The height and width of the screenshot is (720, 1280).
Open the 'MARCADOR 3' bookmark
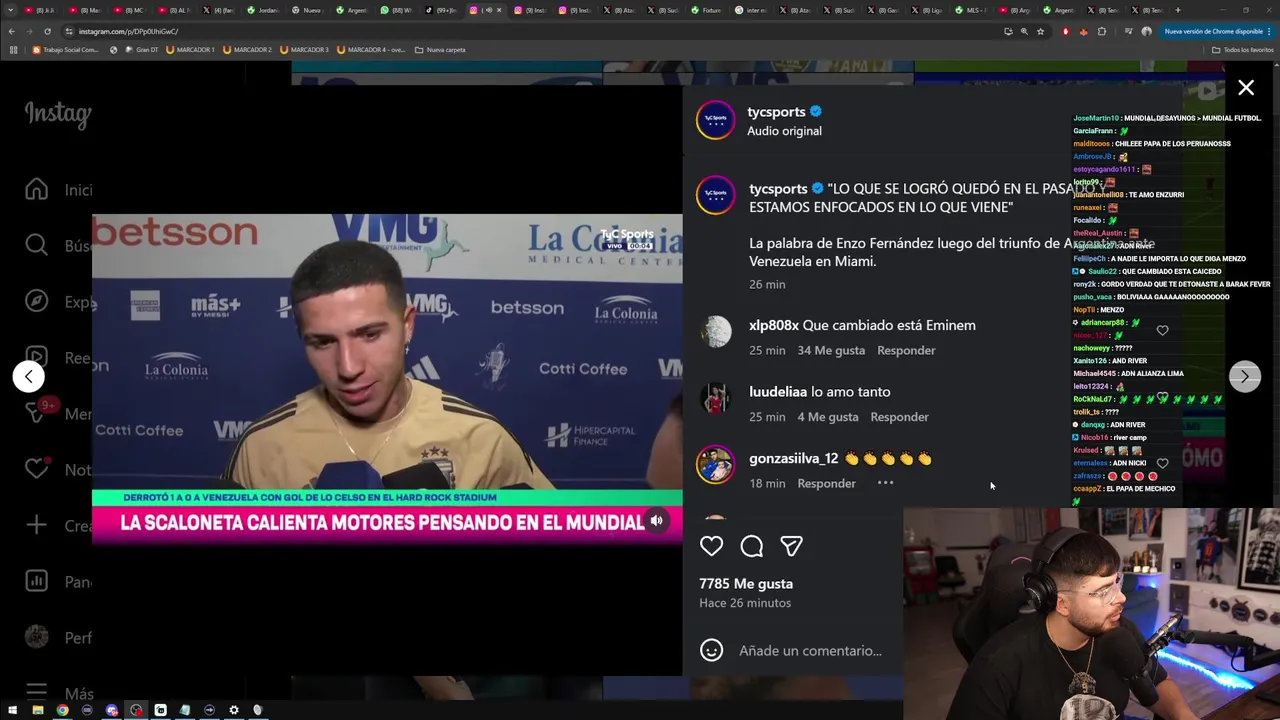(304, 49)
